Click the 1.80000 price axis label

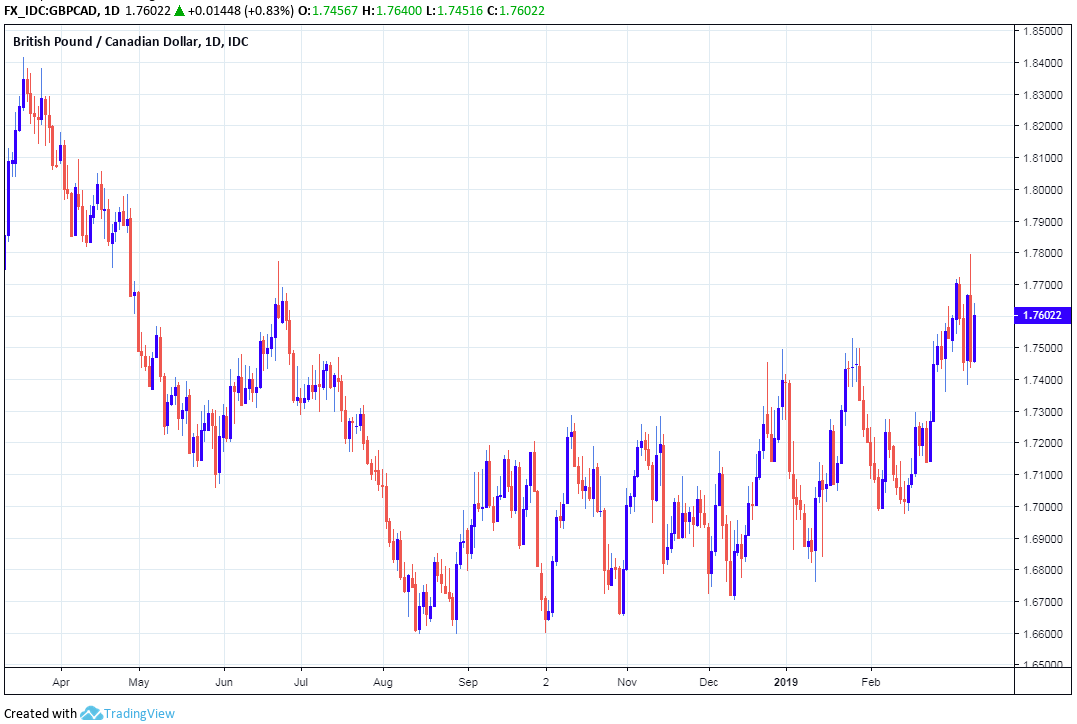[x=1041, y=190]
